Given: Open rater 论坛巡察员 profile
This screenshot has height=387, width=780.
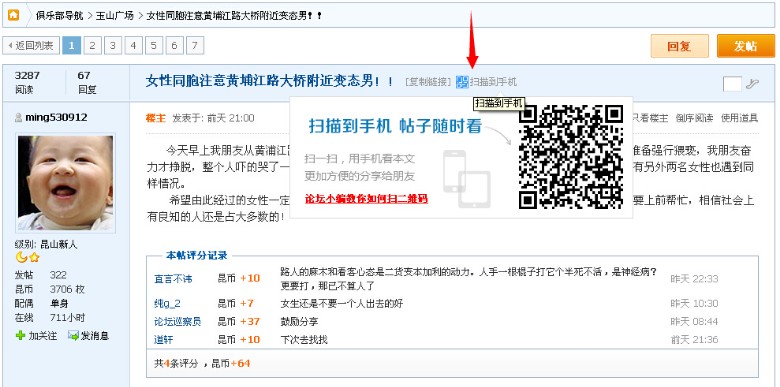Looking at the screenshot, I should click(x=178, y=322).
